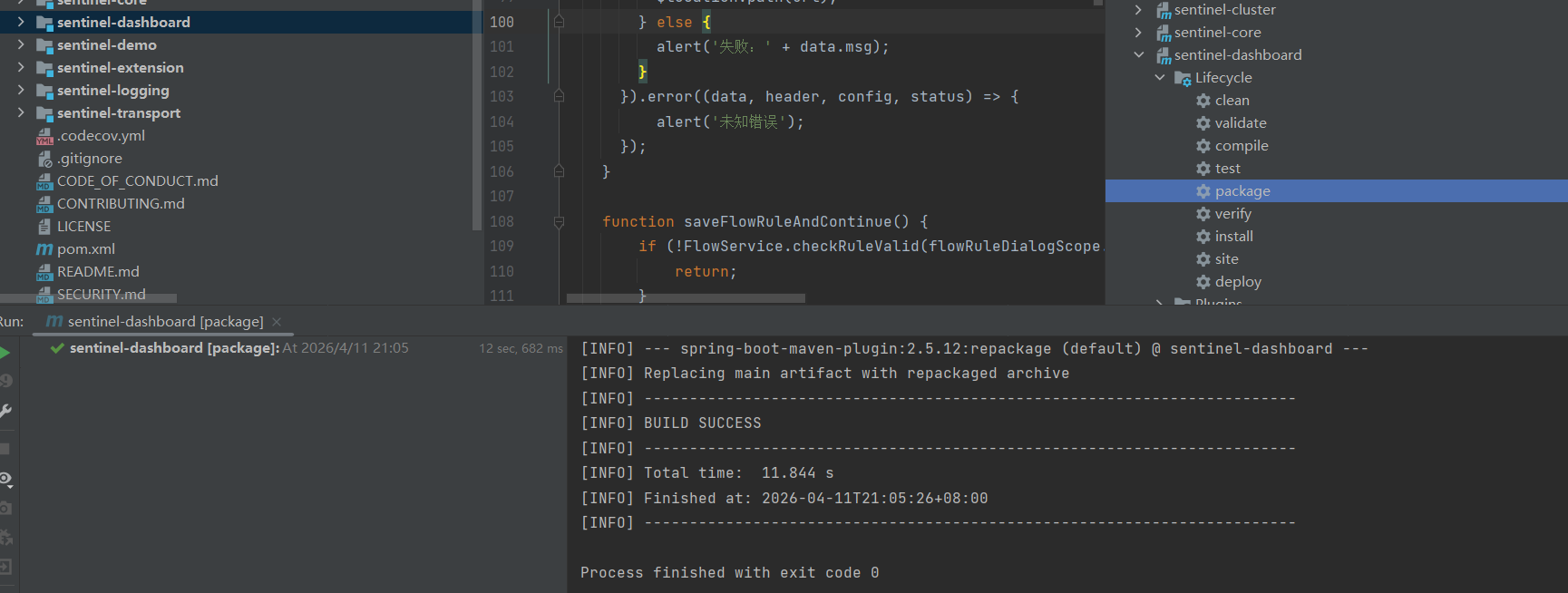This screenshot has height=593, width=1568.
Task: Click the LICENSE file icon
Action: coord(44,227)
